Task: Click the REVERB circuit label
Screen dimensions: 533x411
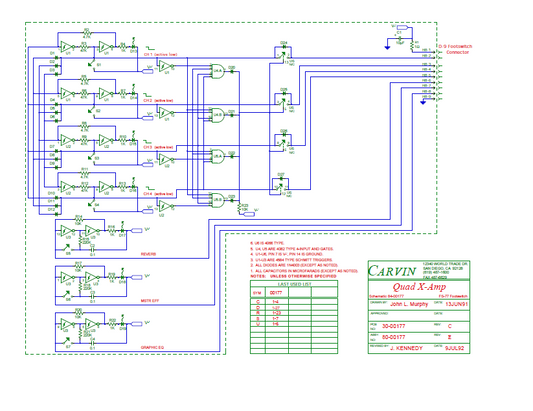Action: (148, 254)
